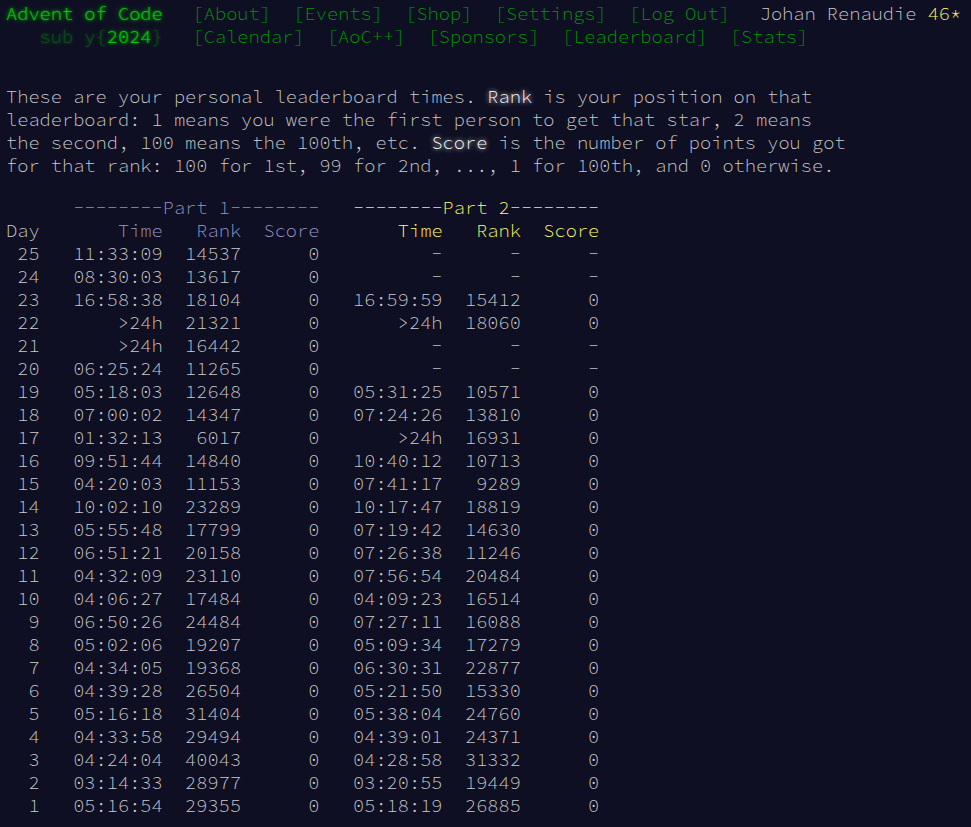
Task: Click the user name Johan Renaudie
Action: pyautogui.click(x=838, y=14)
